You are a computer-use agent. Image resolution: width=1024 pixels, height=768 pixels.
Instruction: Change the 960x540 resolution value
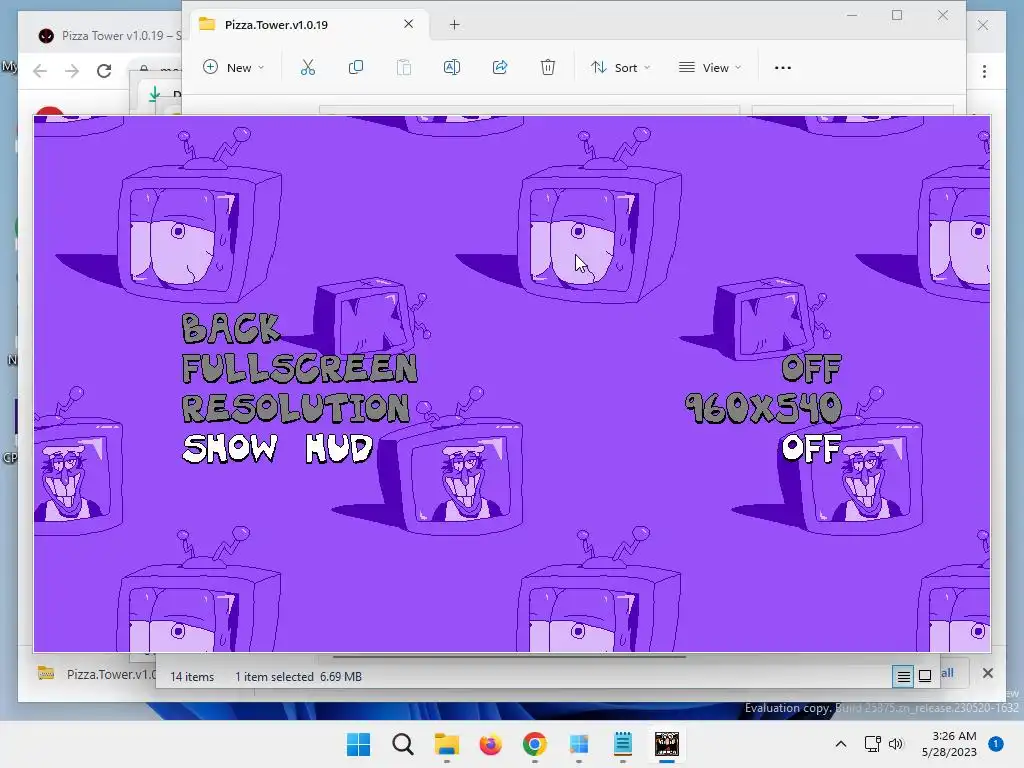763,409
